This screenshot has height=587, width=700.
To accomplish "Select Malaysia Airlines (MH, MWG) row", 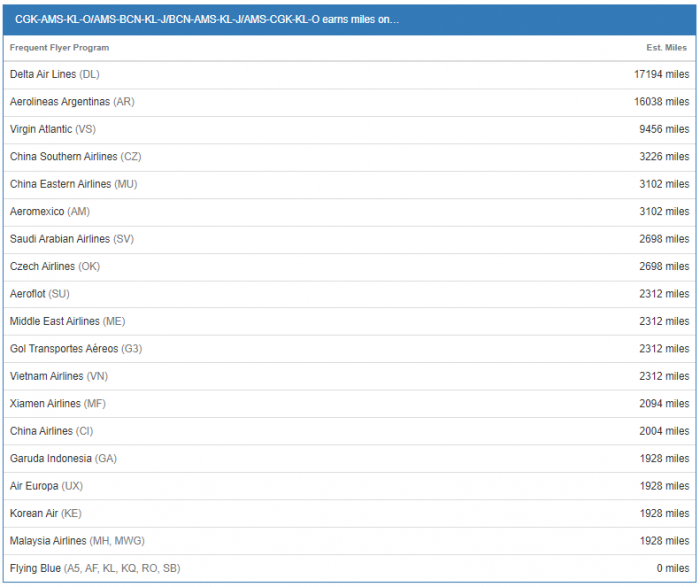I will [350, 541].
